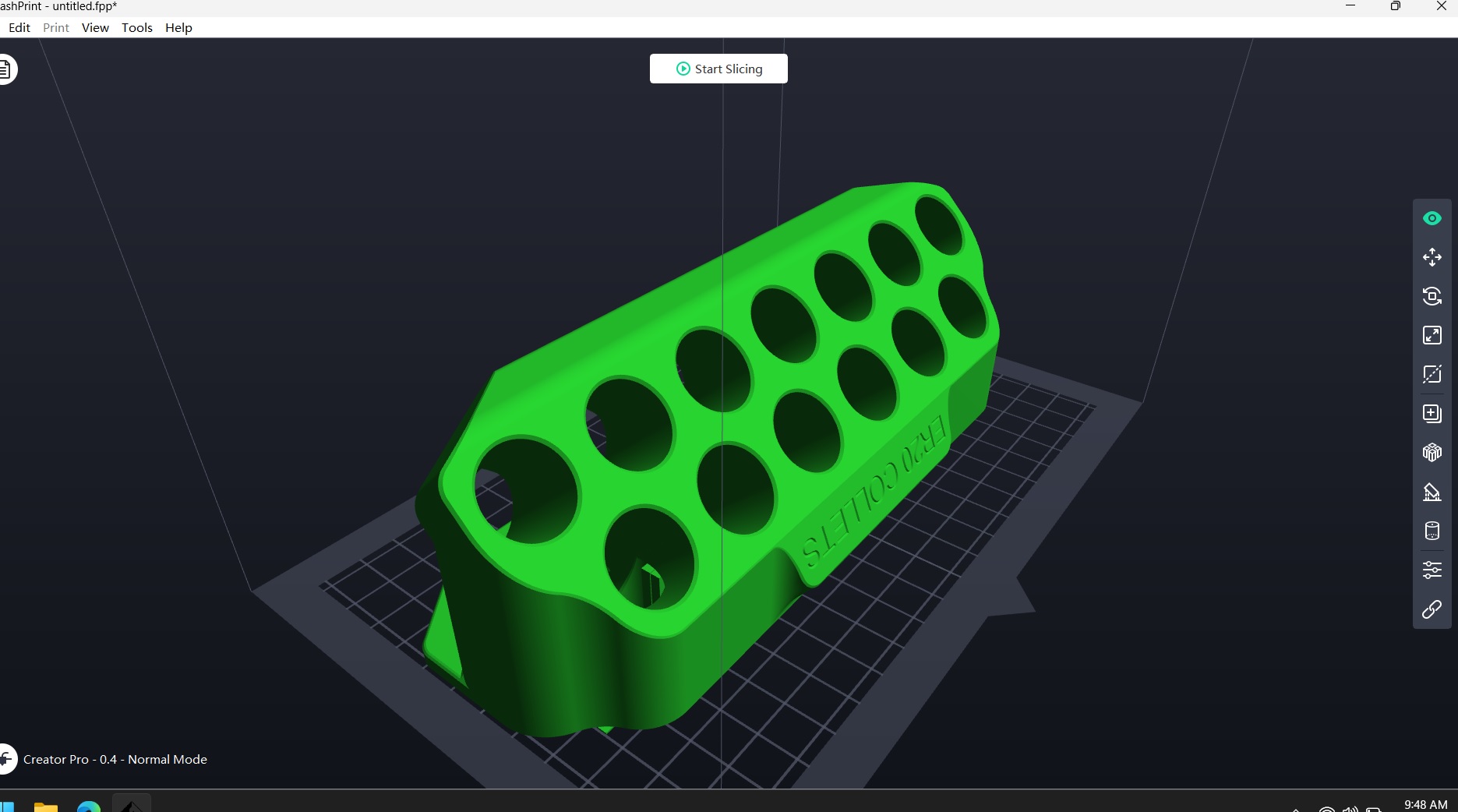Open the Edit menu
Image resolution: width=1458 pixels, height=812 pixels.
pyautogui.click(x=19, y=27)
